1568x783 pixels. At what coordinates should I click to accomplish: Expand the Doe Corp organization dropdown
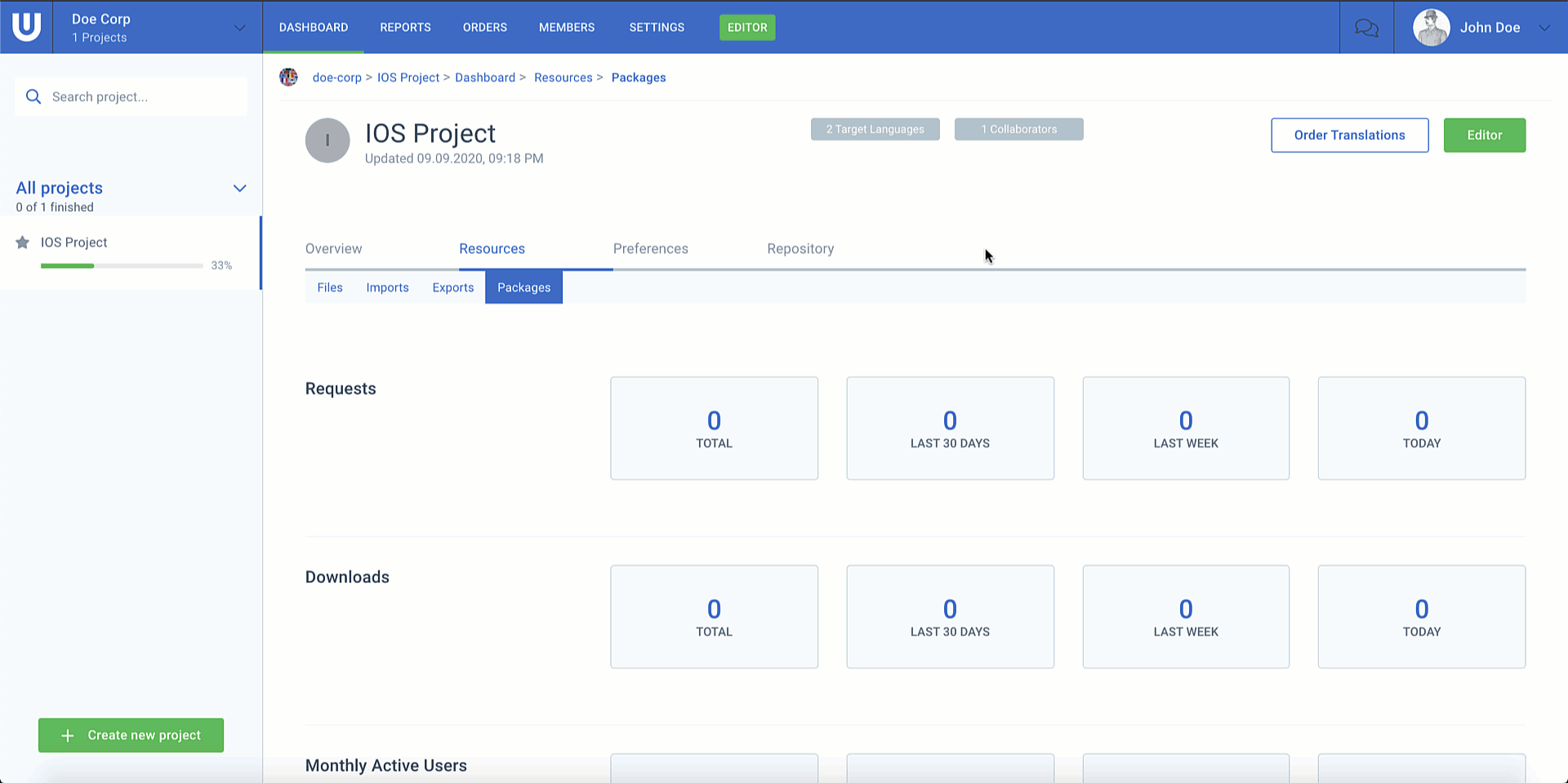tap(239, 28)
